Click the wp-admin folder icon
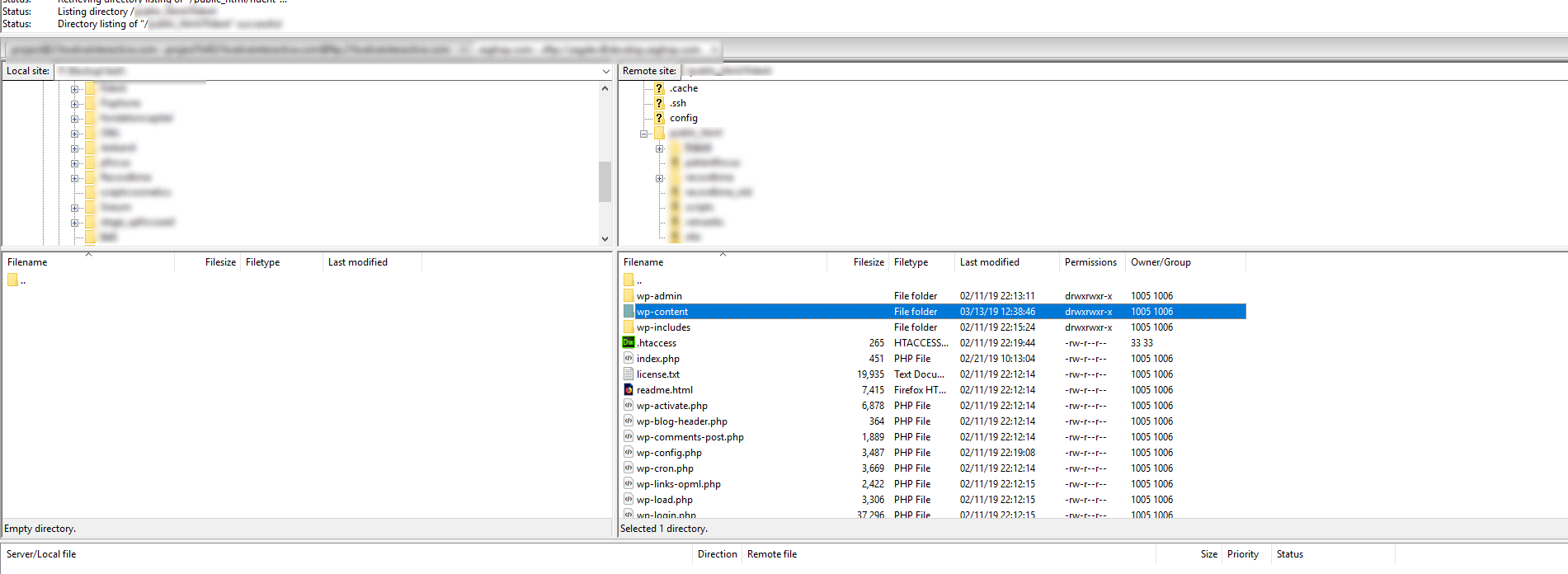1568x574 pixels. click(x=629, y=295)
